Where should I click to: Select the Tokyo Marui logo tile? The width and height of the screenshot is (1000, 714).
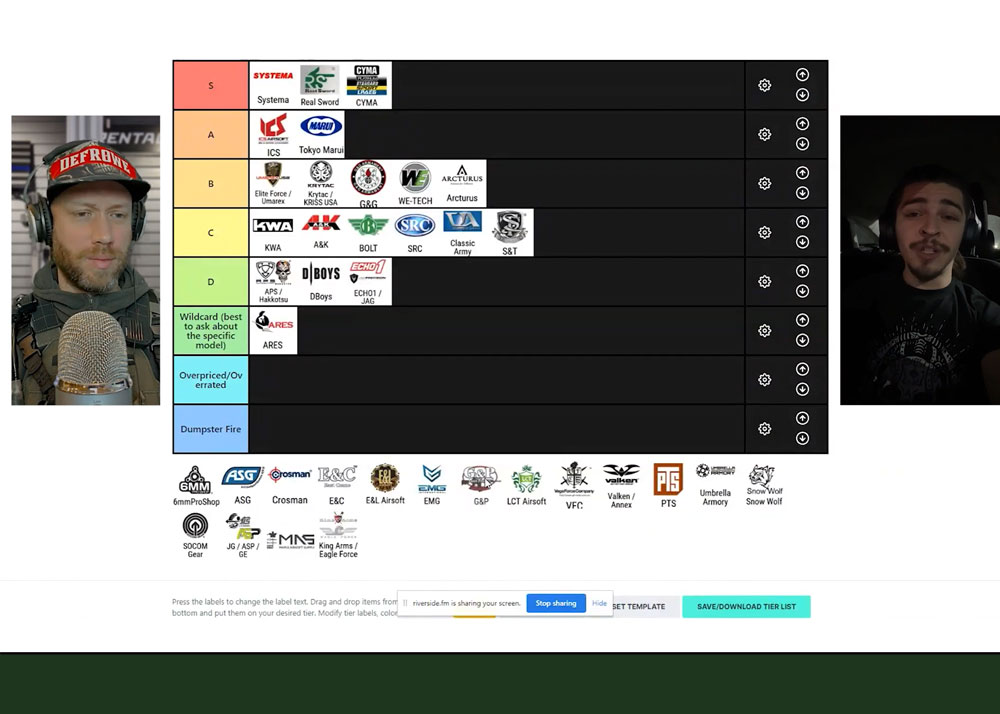point(321,135)
